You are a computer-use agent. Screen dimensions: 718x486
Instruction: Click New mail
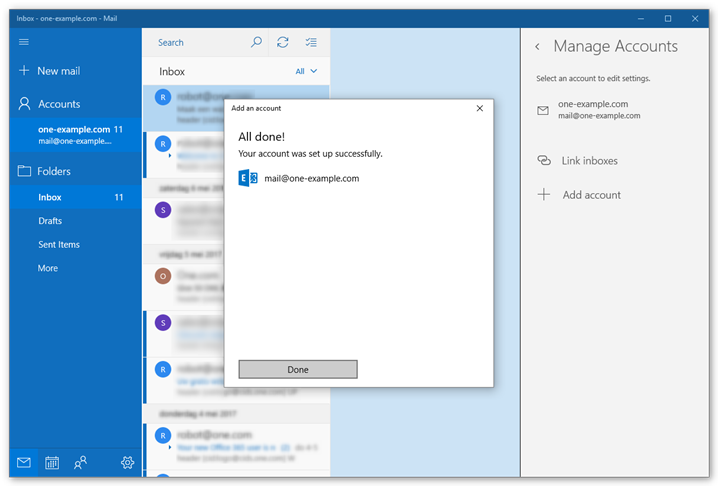click(58, 71)
